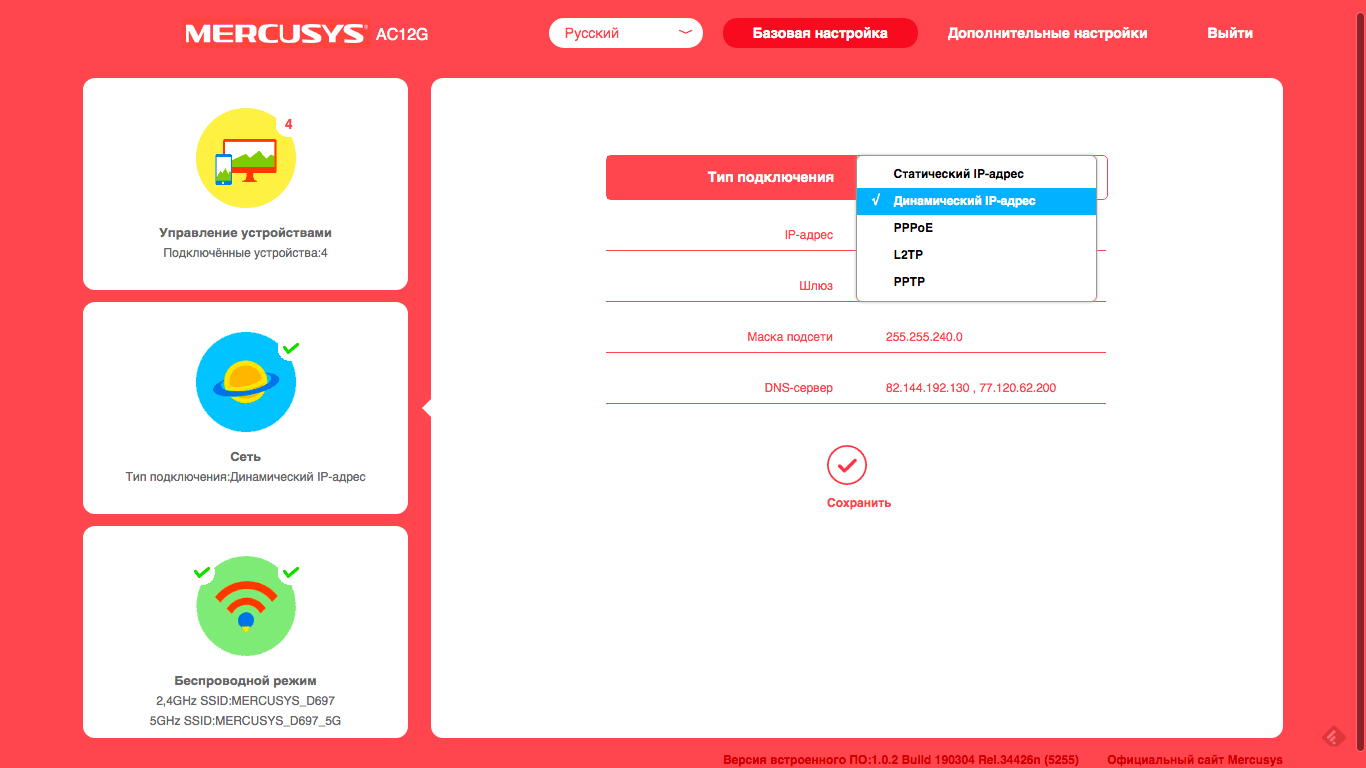1366x768 pixels.
Task: Click the Wireless mode Wi-Fi icon
Action: coord(245,606)
